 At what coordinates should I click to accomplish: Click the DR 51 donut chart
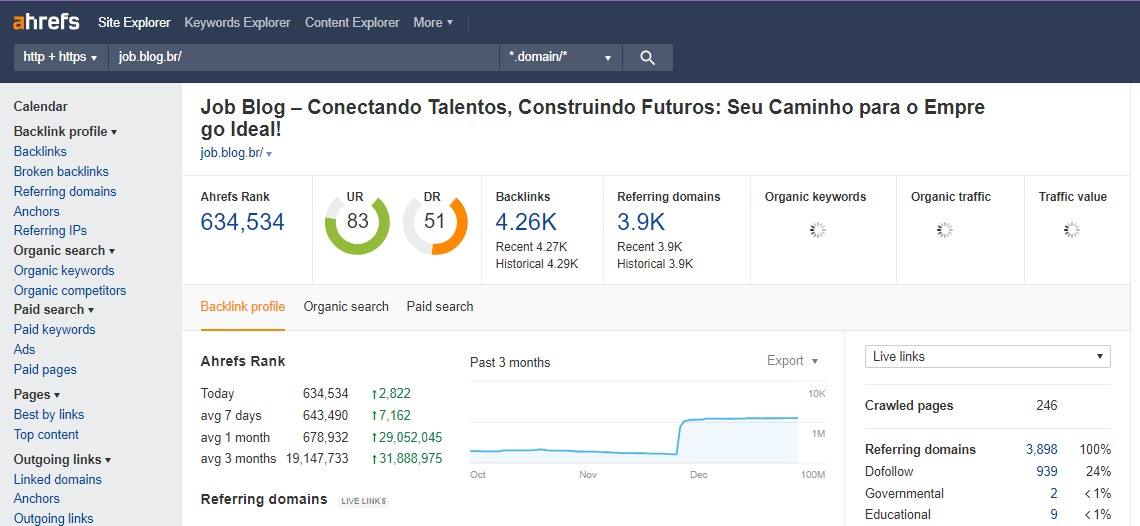pyautogui.click(x=435, y=222)
